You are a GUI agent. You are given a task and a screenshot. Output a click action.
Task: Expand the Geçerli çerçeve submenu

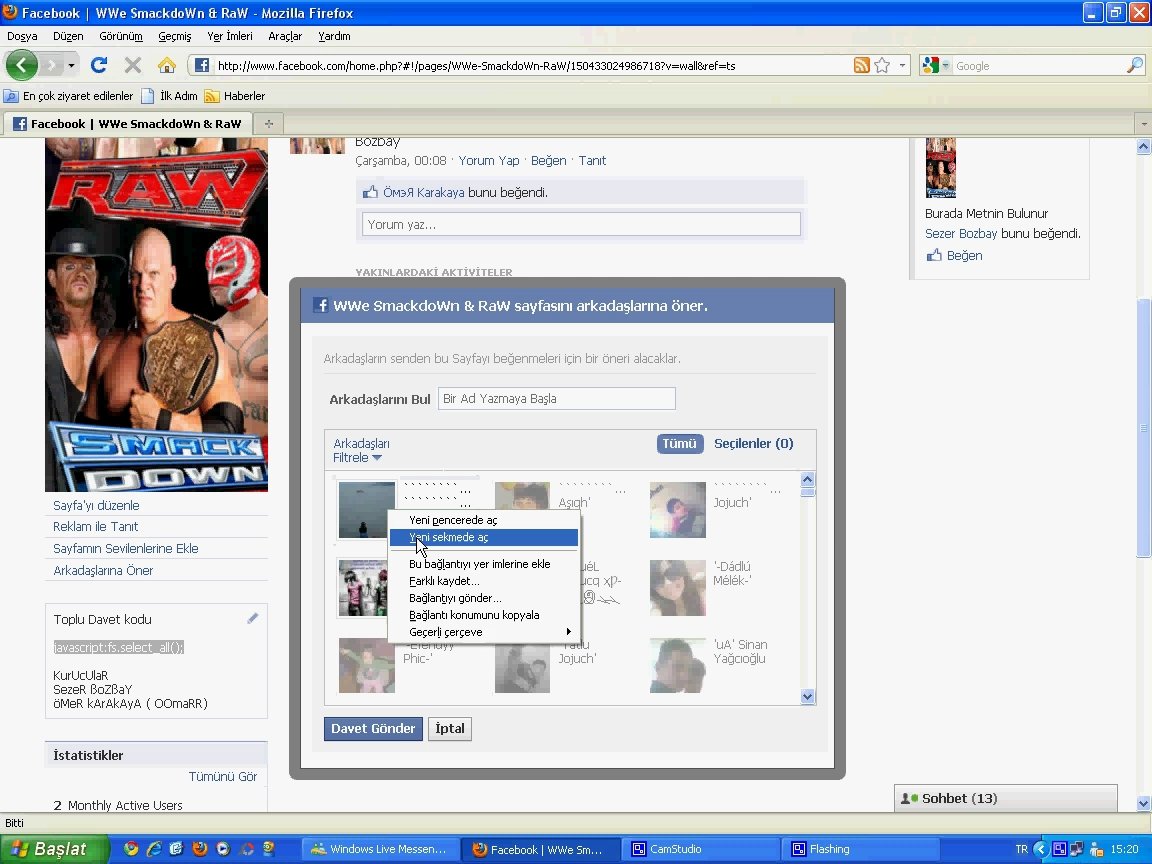click(x=485, y=632)
